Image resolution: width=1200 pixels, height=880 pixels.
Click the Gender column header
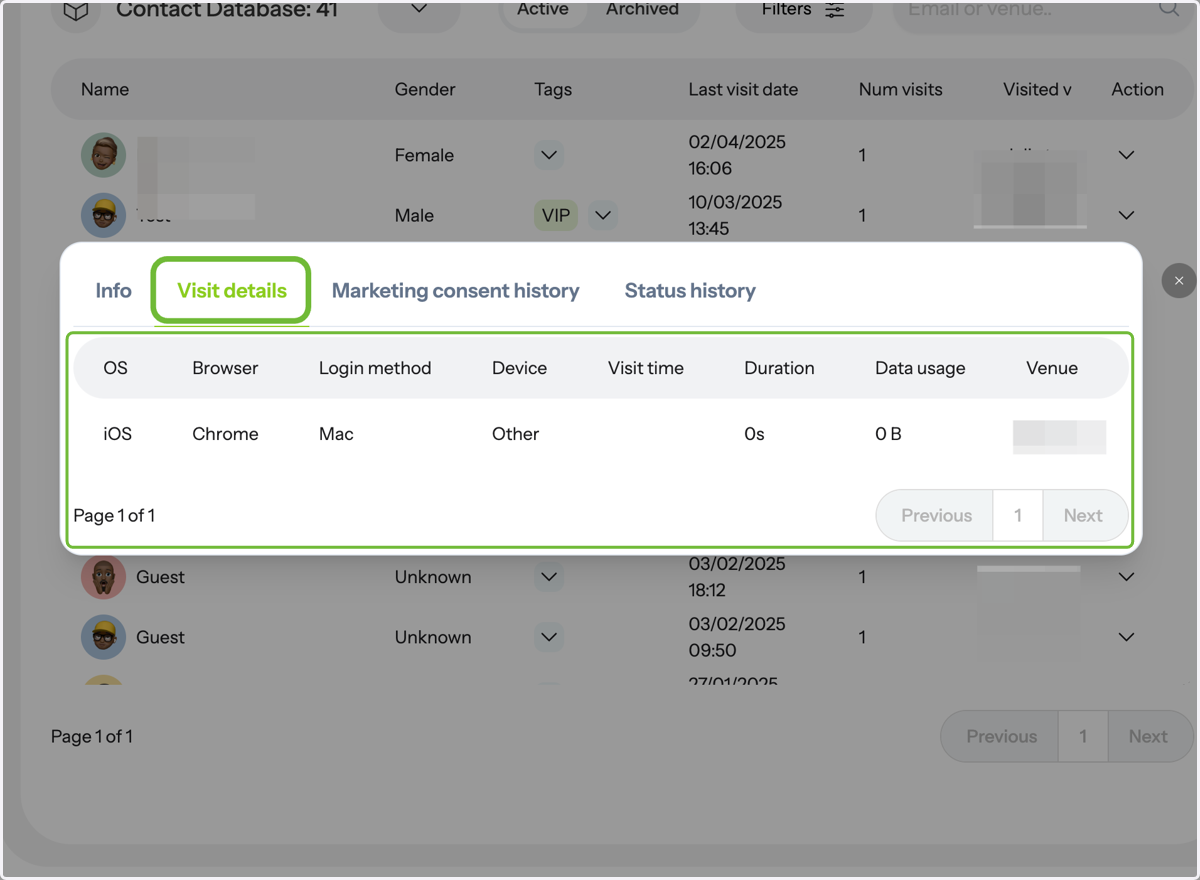[x=425, y=89]
